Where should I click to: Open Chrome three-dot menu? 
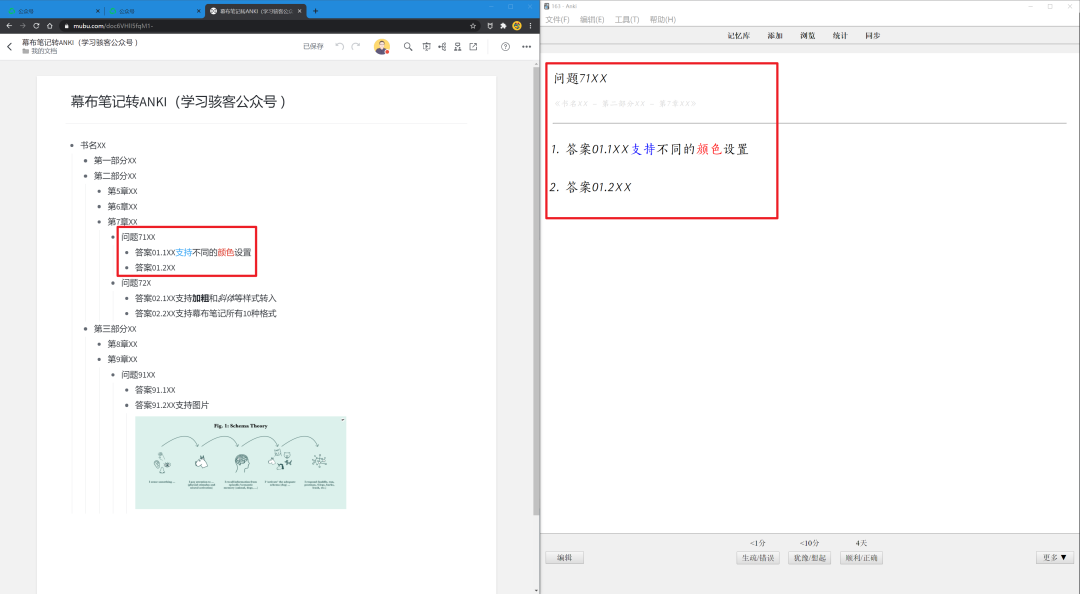tap(530, 25)
